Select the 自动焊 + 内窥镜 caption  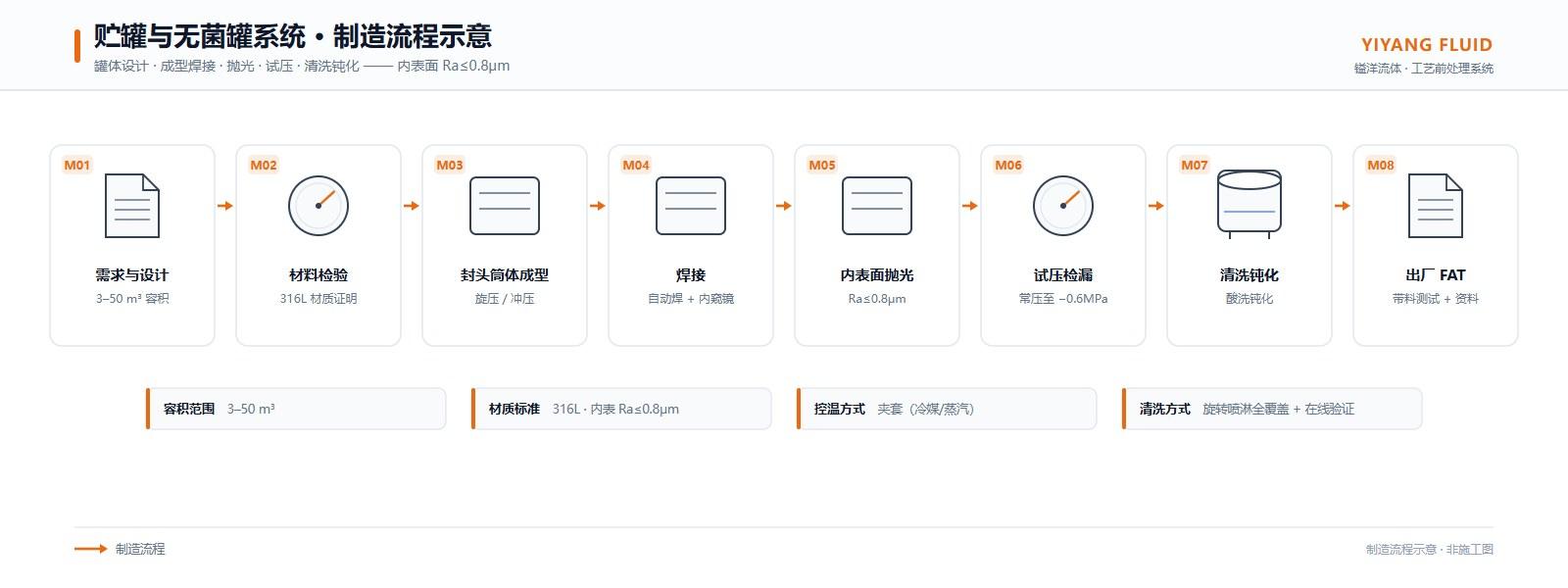(691, 299)
